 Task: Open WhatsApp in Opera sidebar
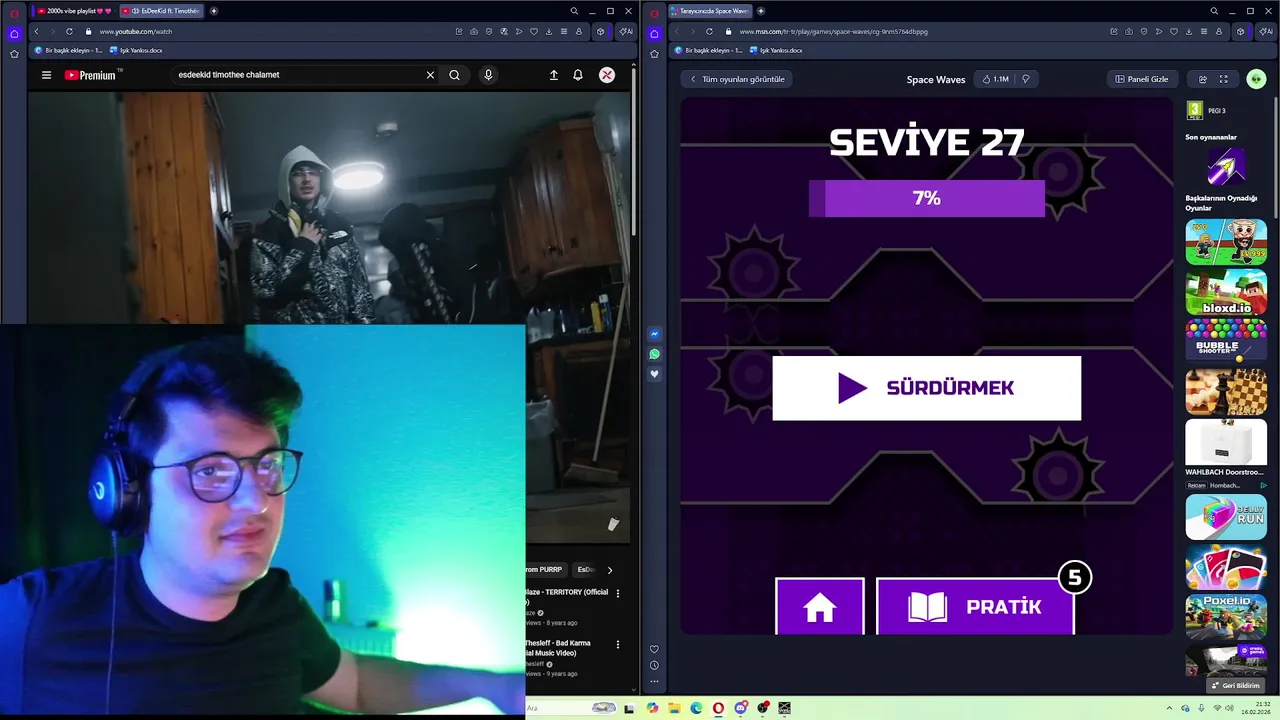point(654,354)
